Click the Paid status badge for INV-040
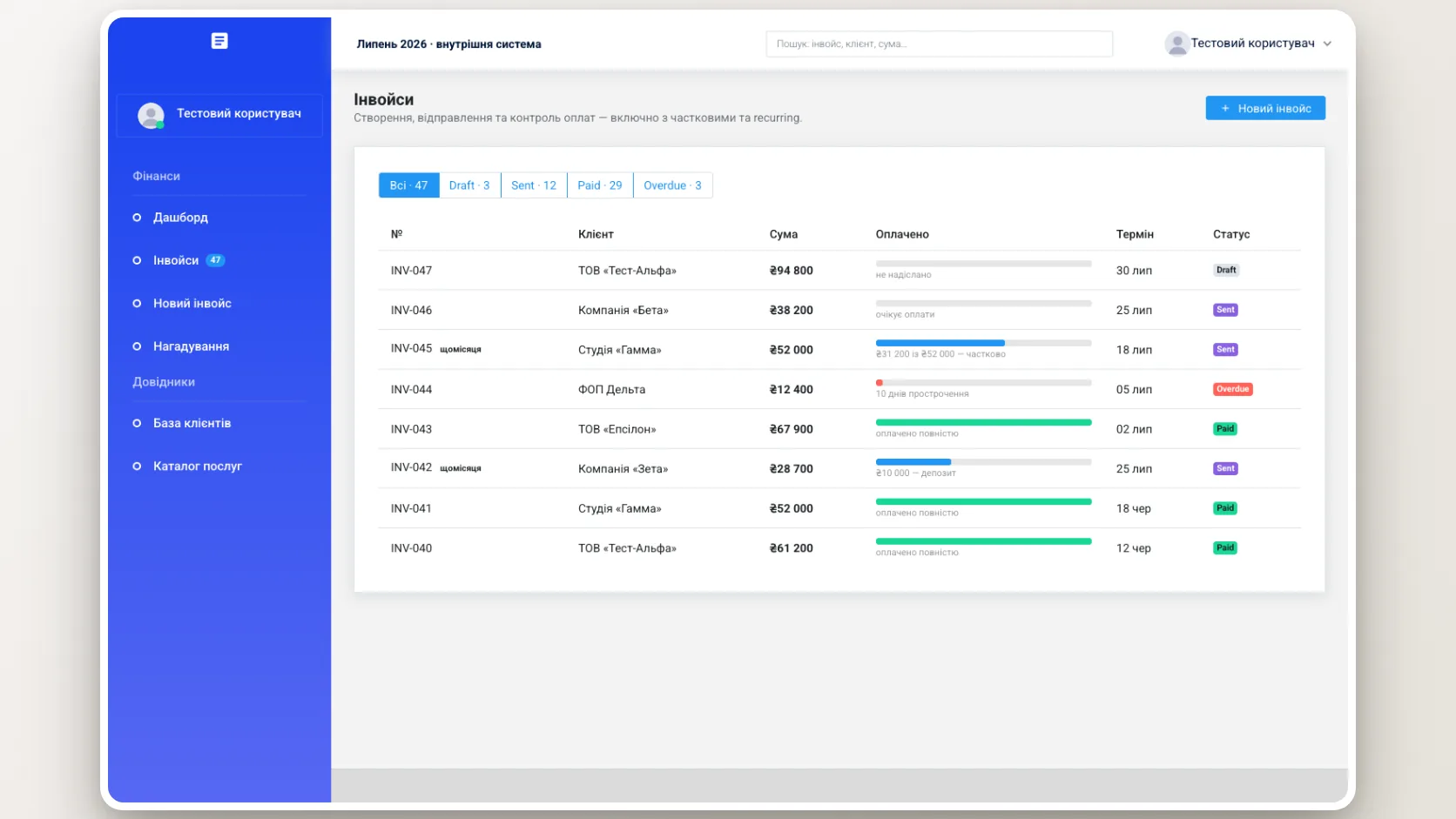Screen dimensions: 1456x819 pos(1225,548)
